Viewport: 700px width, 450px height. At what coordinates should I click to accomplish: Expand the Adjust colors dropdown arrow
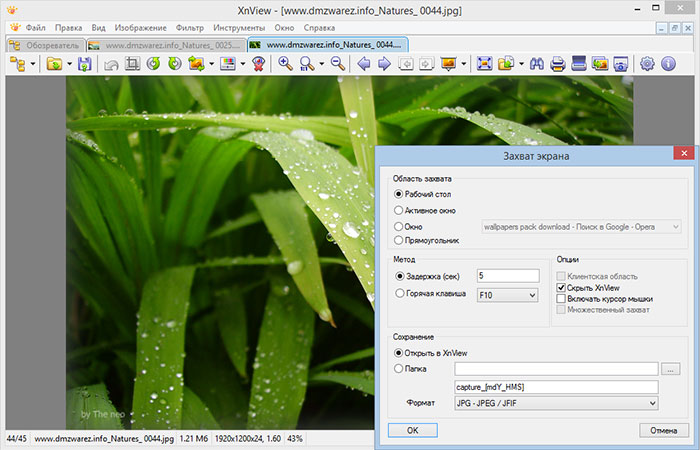(243, 64)
